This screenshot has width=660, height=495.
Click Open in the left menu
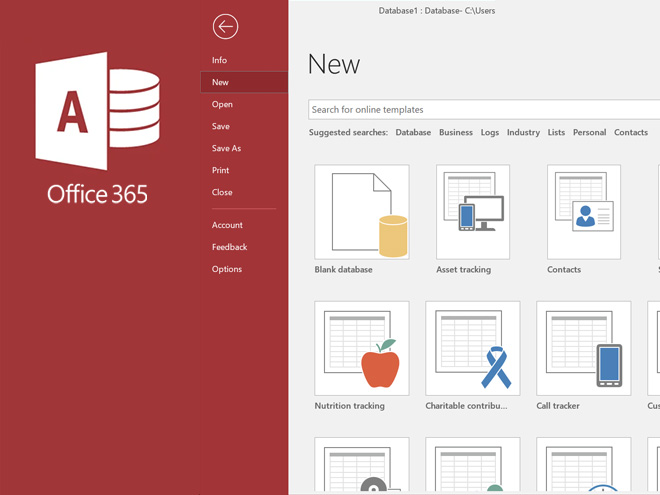pos(222,105)
